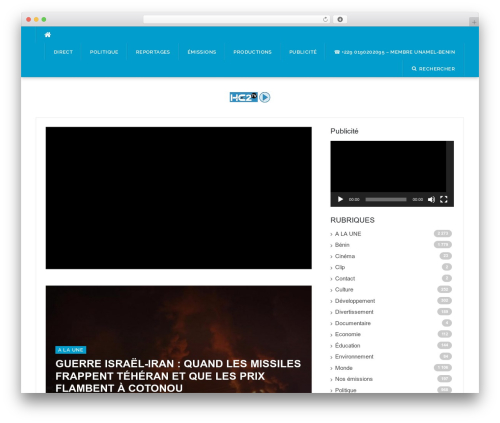Open the Clip rubrique
The width and height of the screenshot is (500, 423).
click(x=340, y=267)
